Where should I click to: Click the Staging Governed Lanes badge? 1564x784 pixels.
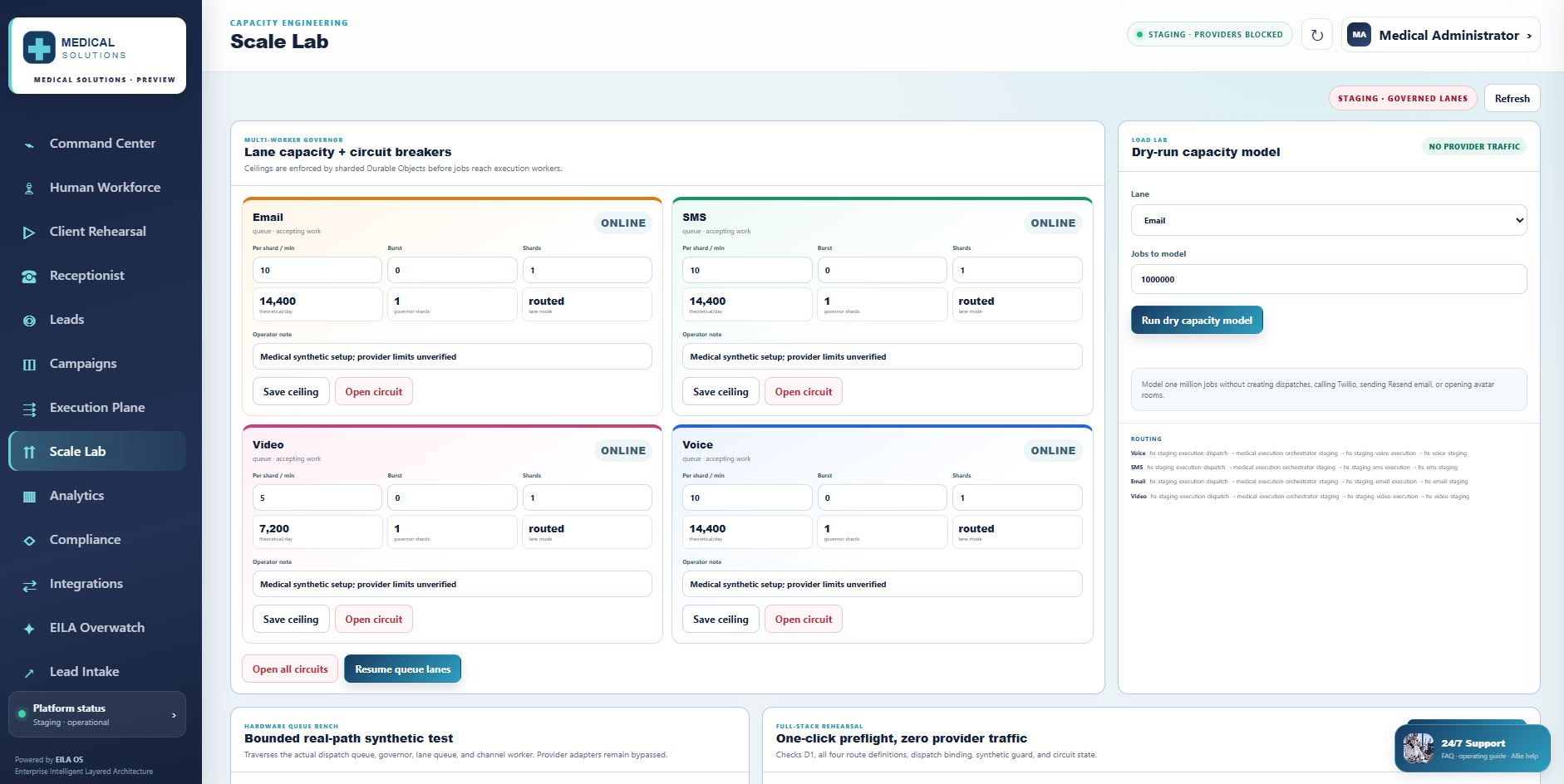[x=1402, y=98]
